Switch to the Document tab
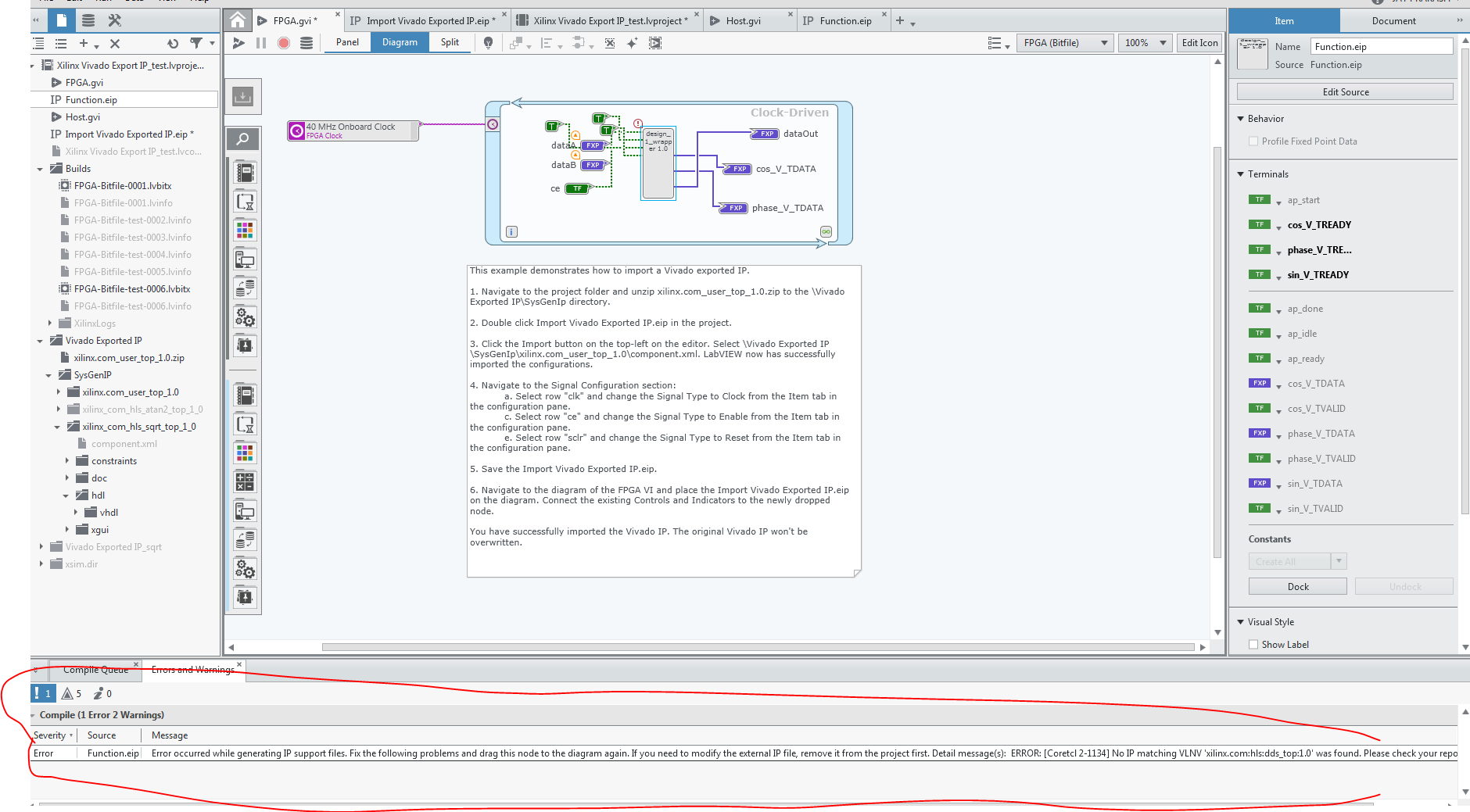The image size is (1470, 812). point(1393,21)
